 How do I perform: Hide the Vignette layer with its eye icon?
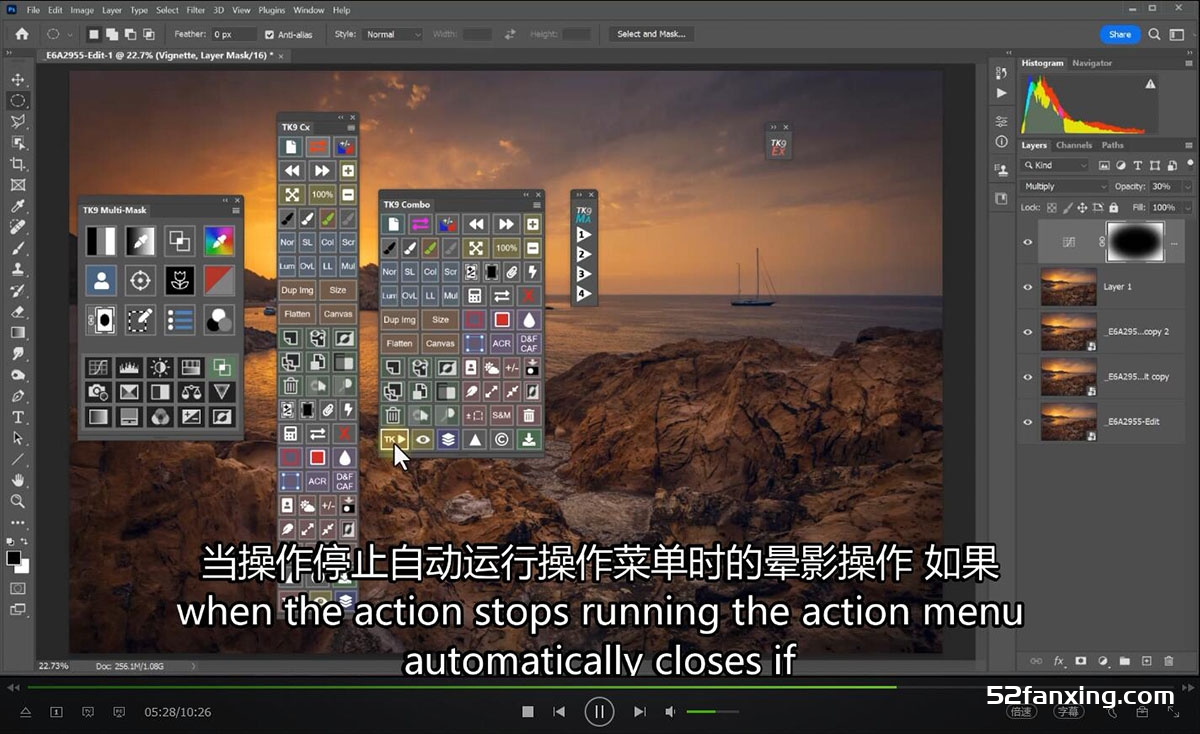pos(1028,242)
